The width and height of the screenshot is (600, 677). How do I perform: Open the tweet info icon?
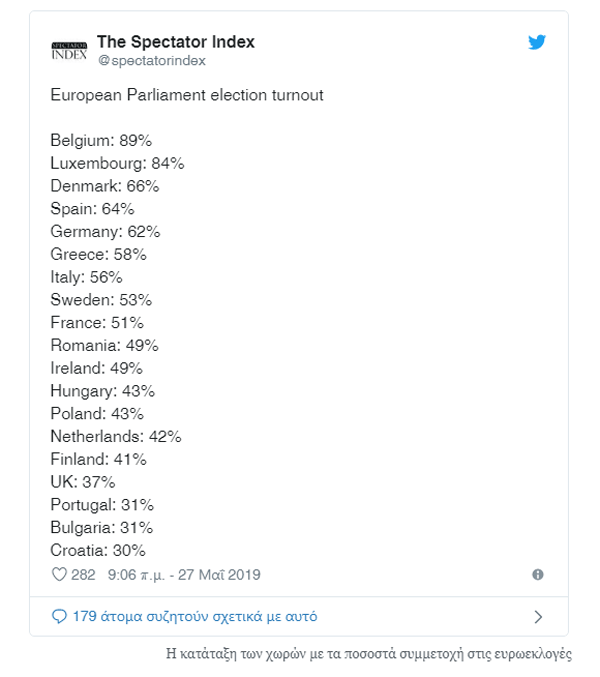click(538, 575)
